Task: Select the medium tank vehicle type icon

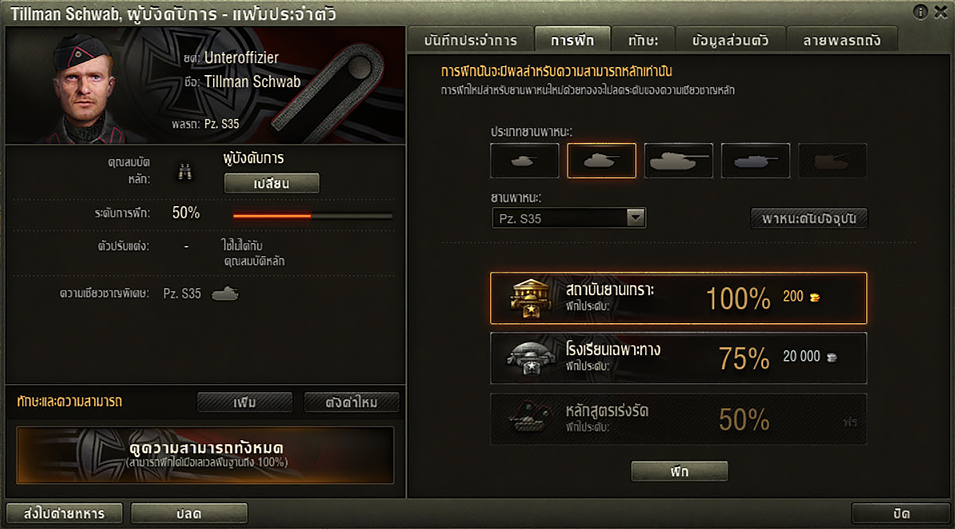Action: tap(601, 161)
